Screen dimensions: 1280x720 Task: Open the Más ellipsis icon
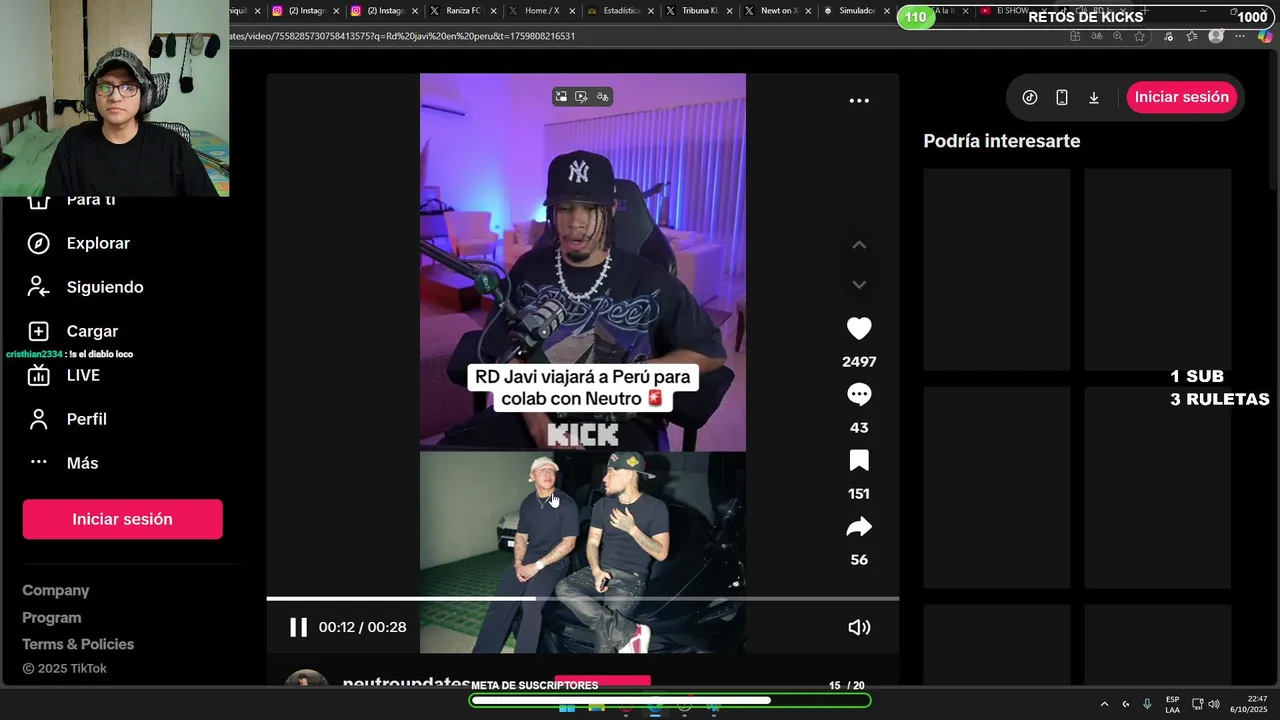point(38,462)
